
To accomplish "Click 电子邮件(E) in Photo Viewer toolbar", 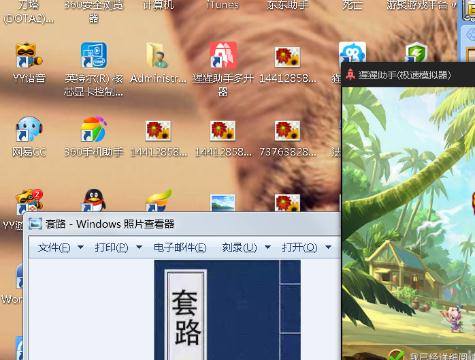I will point(180,247).
